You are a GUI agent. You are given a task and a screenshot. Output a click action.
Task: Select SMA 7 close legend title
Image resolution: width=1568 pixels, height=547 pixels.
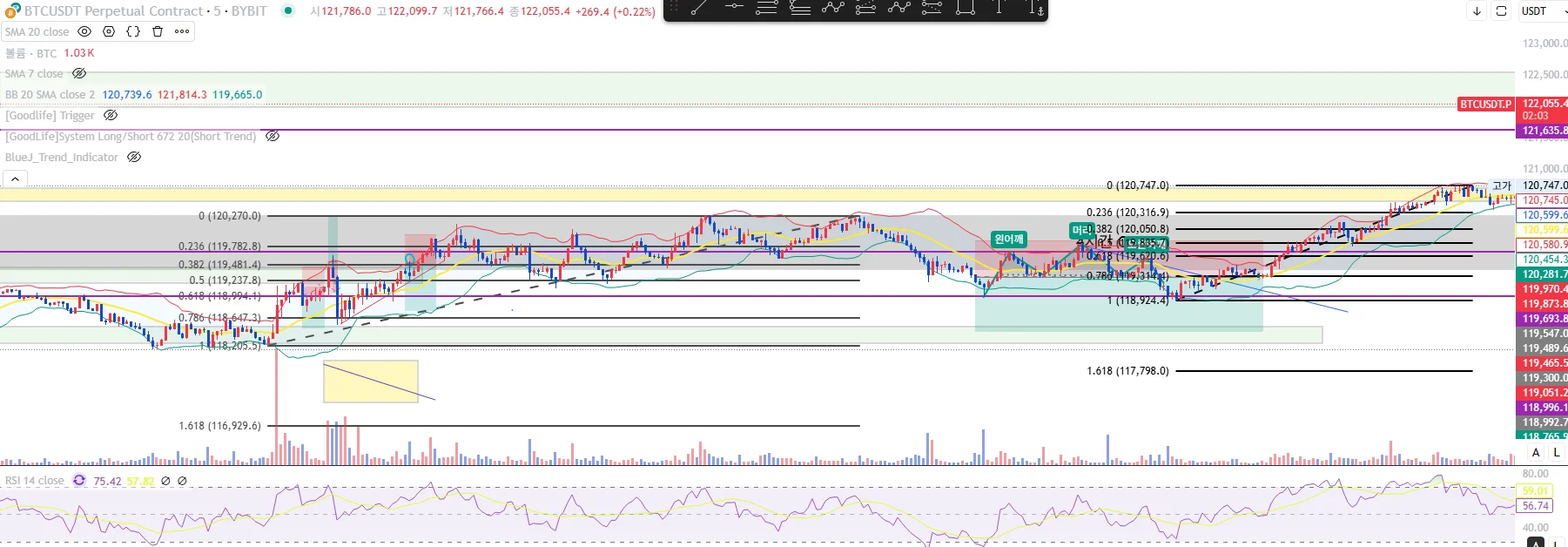click(34, 73)
